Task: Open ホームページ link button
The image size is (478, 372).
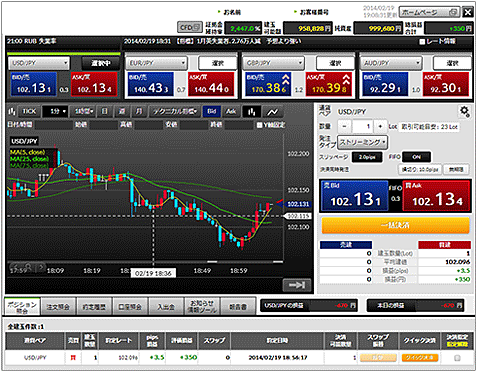Action: [429, 12]
